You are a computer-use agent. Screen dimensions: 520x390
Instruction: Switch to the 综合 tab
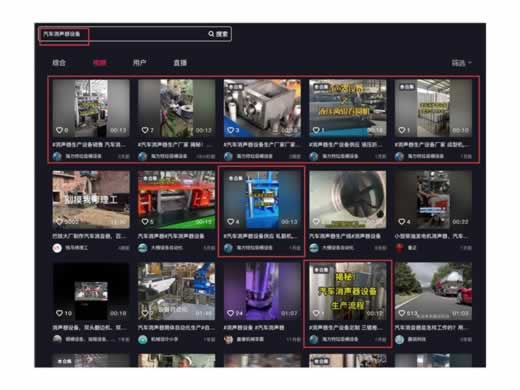59,63
